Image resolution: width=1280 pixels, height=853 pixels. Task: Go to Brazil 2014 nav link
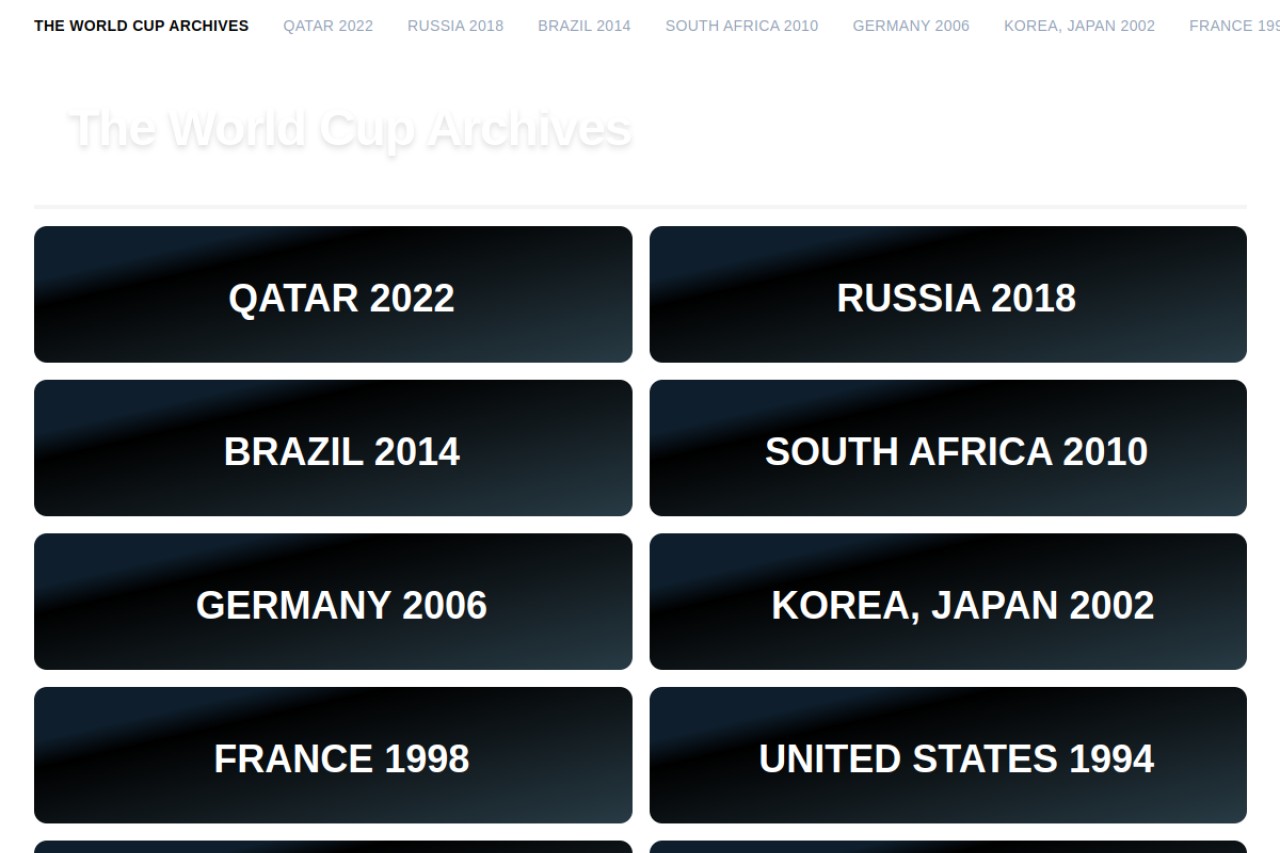[x=584, y=26]
